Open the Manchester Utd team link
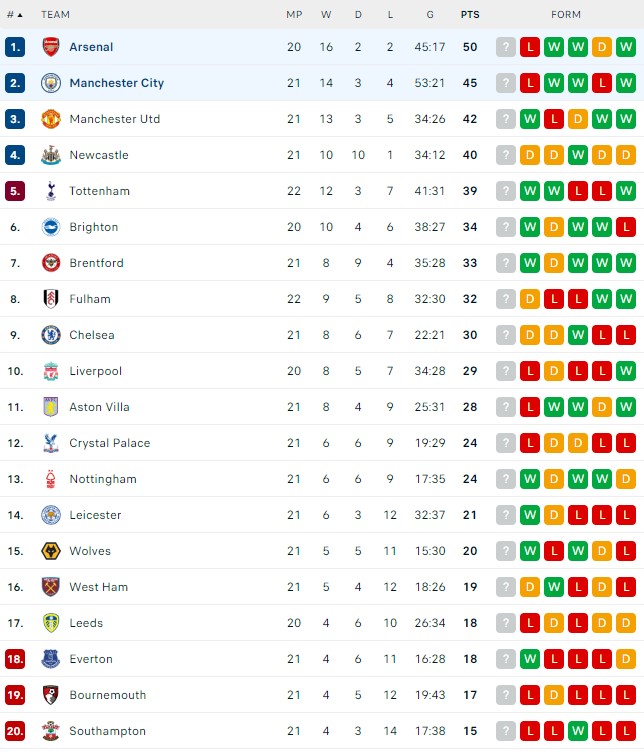Screen dimensions: 644x752 tap(115, 119)
